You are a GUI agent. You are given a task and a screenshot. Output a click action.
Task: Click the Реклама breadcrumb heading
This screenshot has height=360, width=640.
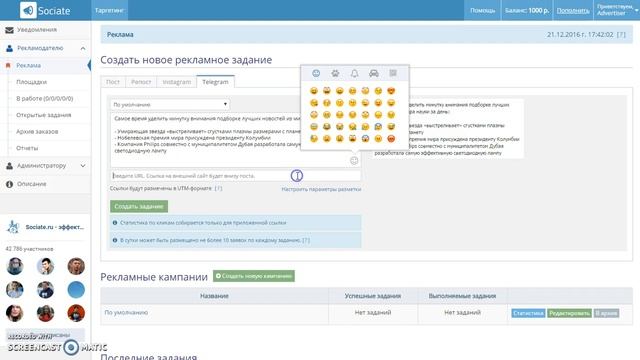pos(120,35)
